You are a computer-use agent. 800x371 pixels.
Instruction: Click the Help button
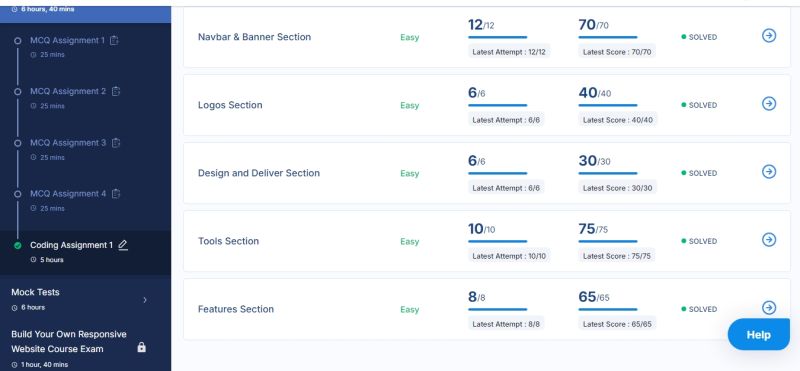pyautogui.click(x=759, y=335)
